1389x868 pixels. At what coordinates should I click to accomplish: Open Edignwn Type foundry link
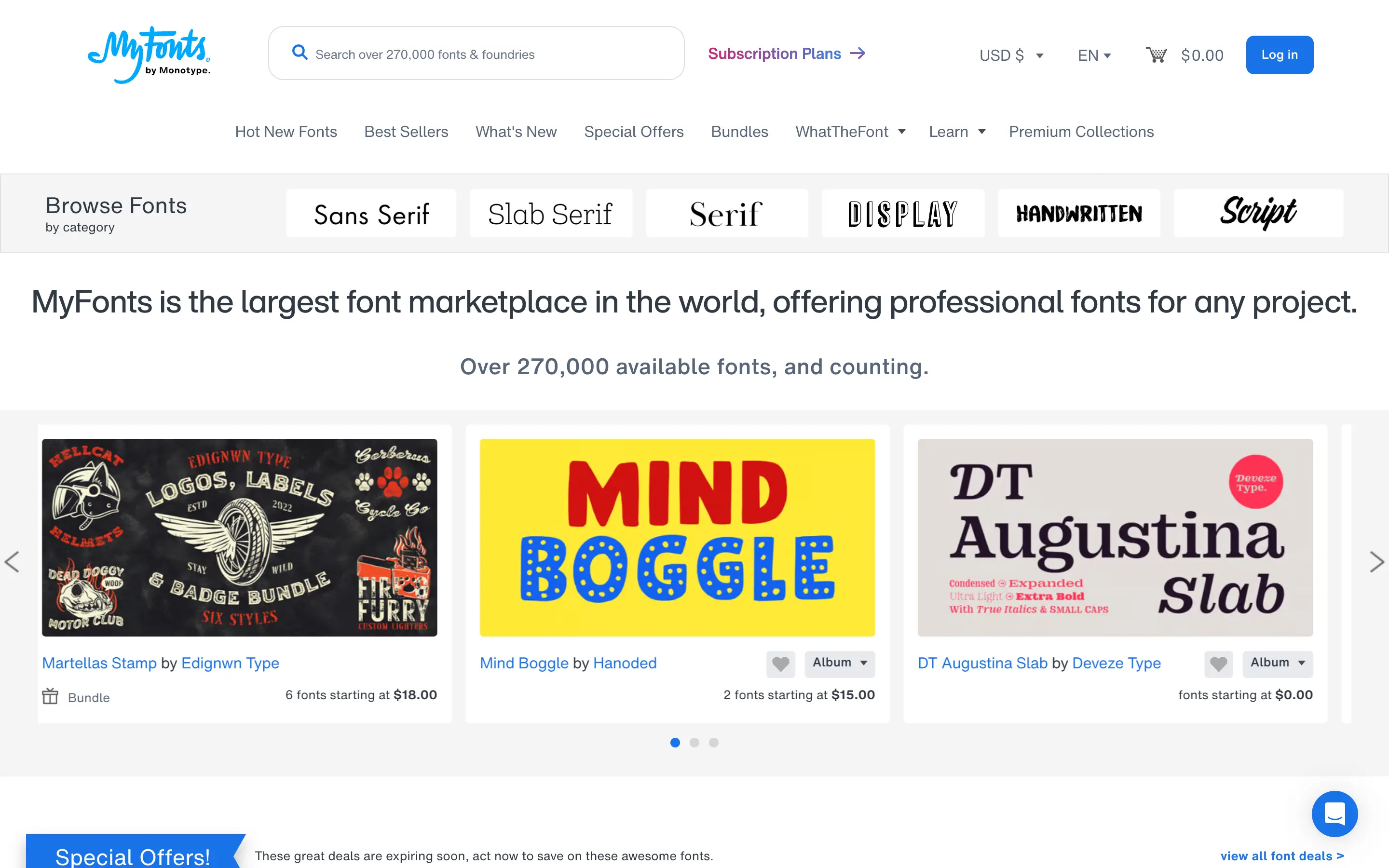point(230,663)
